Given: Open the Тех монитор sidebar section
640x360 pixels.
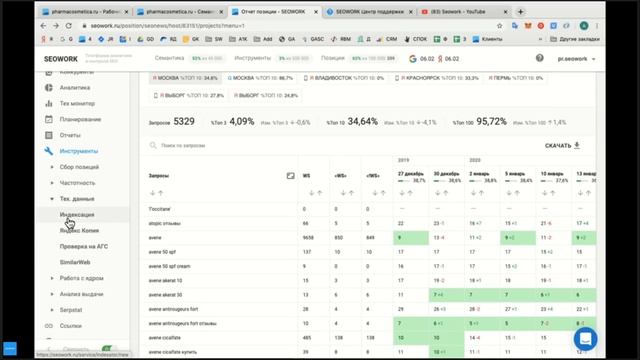Looking at the screenshot, I should [77, 103].
